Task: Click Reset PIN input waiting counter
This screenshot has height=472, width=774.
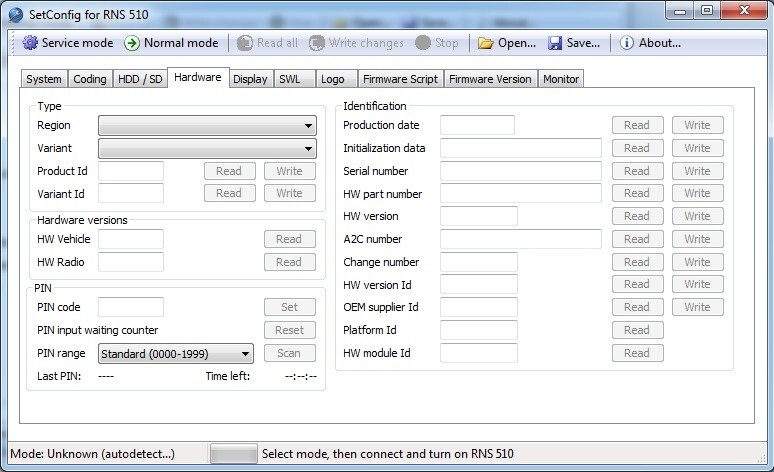Action: coord(290,330)
